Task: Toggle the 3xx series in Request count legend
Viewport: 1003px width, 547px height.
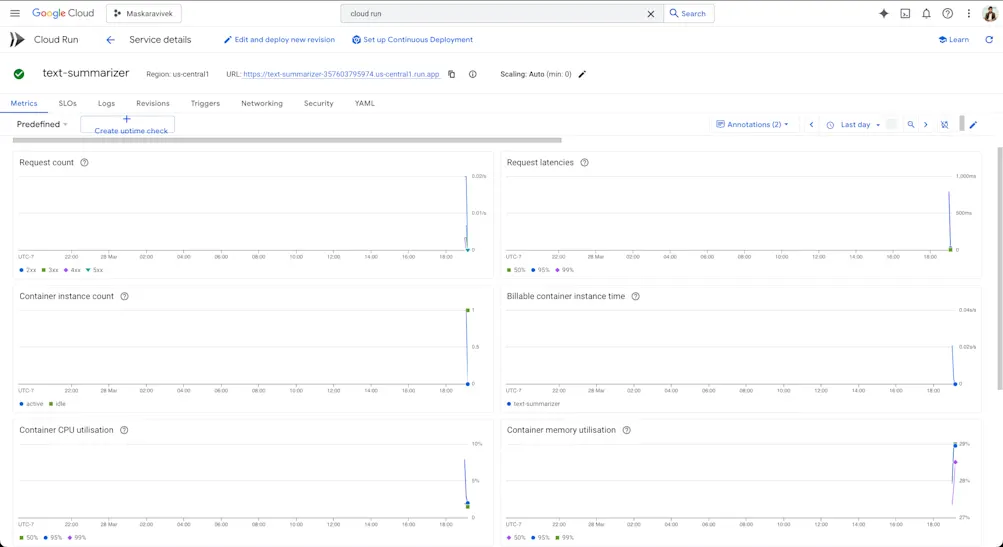Action: [x=50, y=270]
